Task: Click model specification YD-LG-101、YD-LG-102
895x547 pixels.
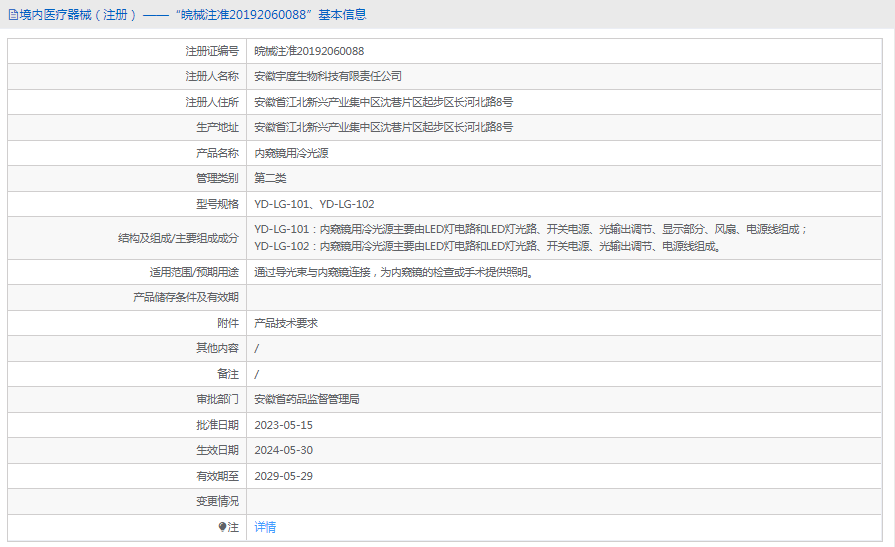Action: 314,204
